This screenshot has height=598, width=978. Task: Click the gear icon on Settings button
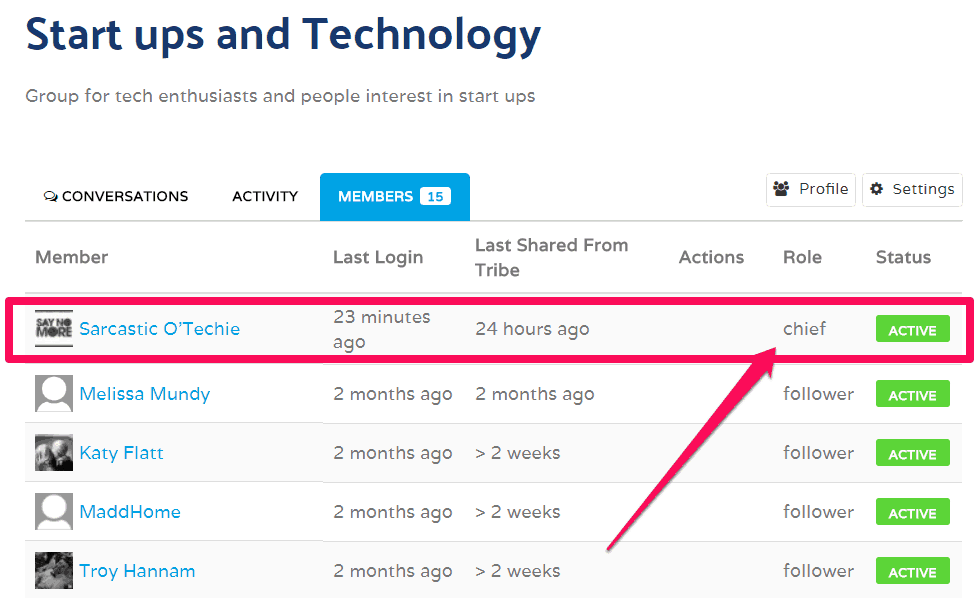(877, 189)
